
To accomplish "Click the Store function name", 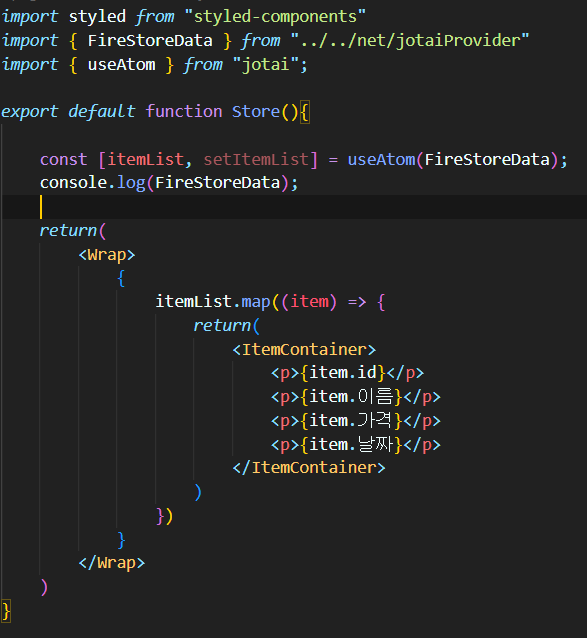I will click(x=256, y=111).
